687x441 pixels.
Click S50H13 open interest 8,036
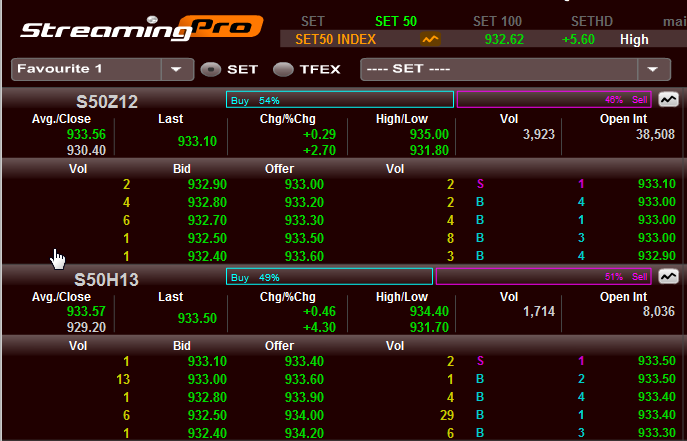coord(659,311)
